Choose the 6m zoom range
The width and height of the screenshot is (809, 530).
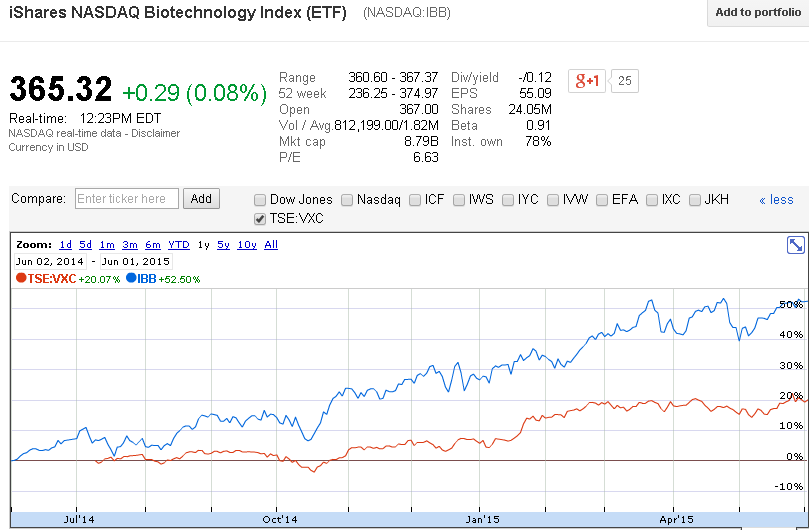click(x=152, y=245)
